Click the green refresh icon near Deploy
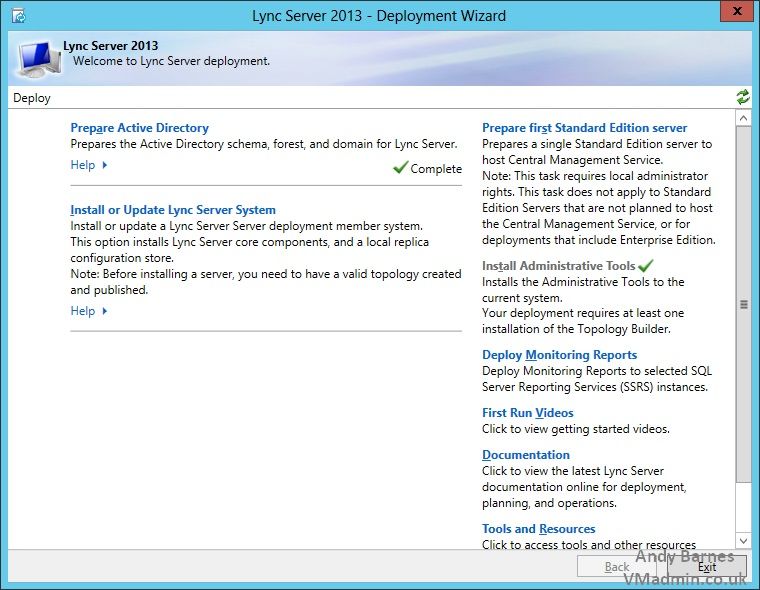Viewport: 760px width, 590px height. pos(742,97)
